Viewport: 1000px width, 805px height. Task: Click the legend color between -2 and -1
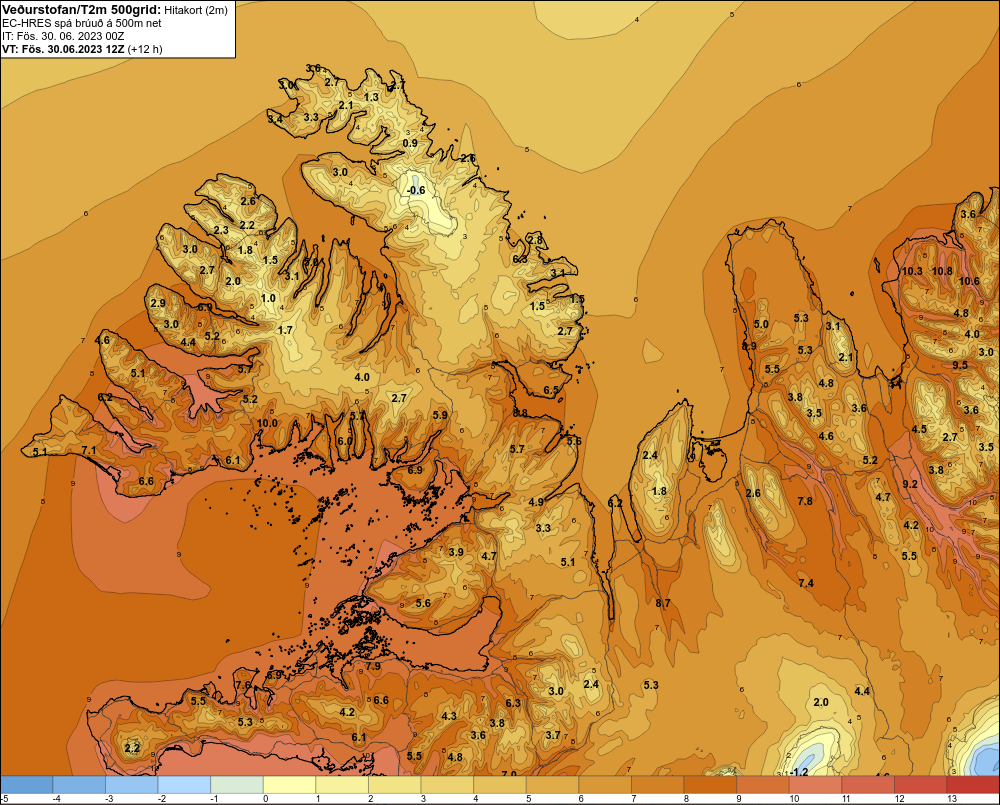coord(184,785)
